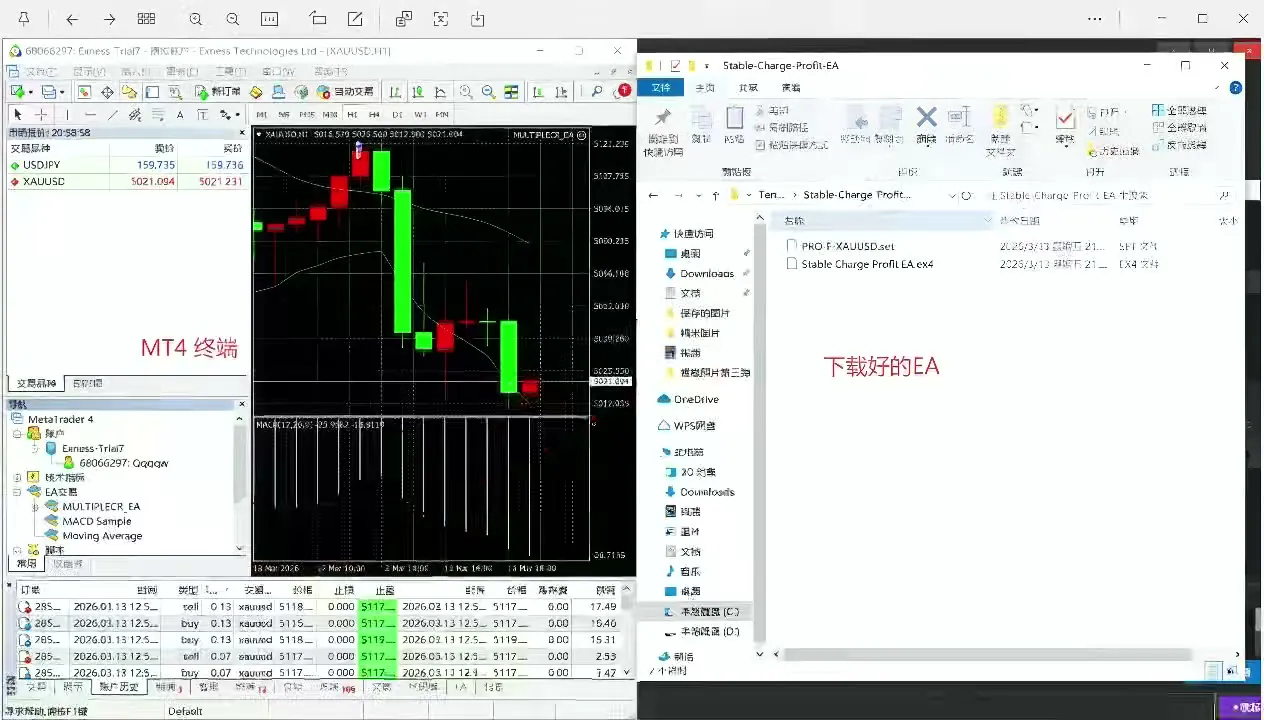Select the horizontal line drawing tool
The width and height of the screenshot is (1264, 720).
91,115
